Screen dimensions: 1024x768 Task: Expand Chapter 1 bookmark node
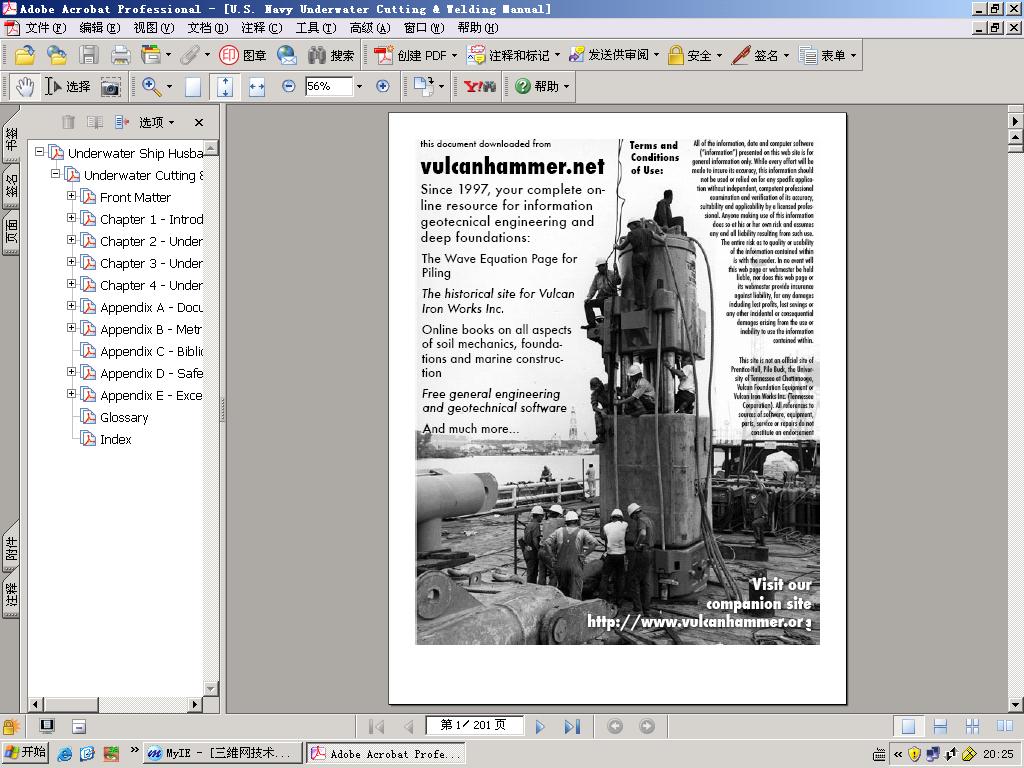click(71, 217)
